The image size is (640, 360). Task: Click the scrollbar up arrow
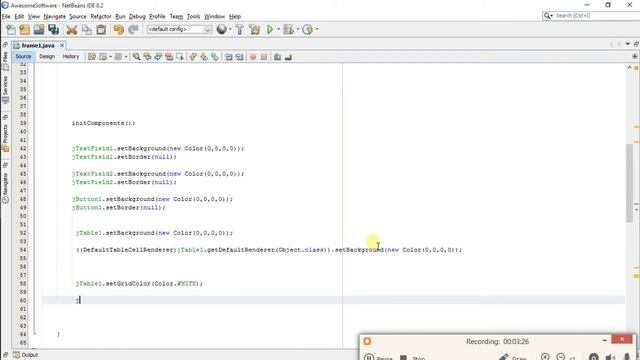point(629,67)
